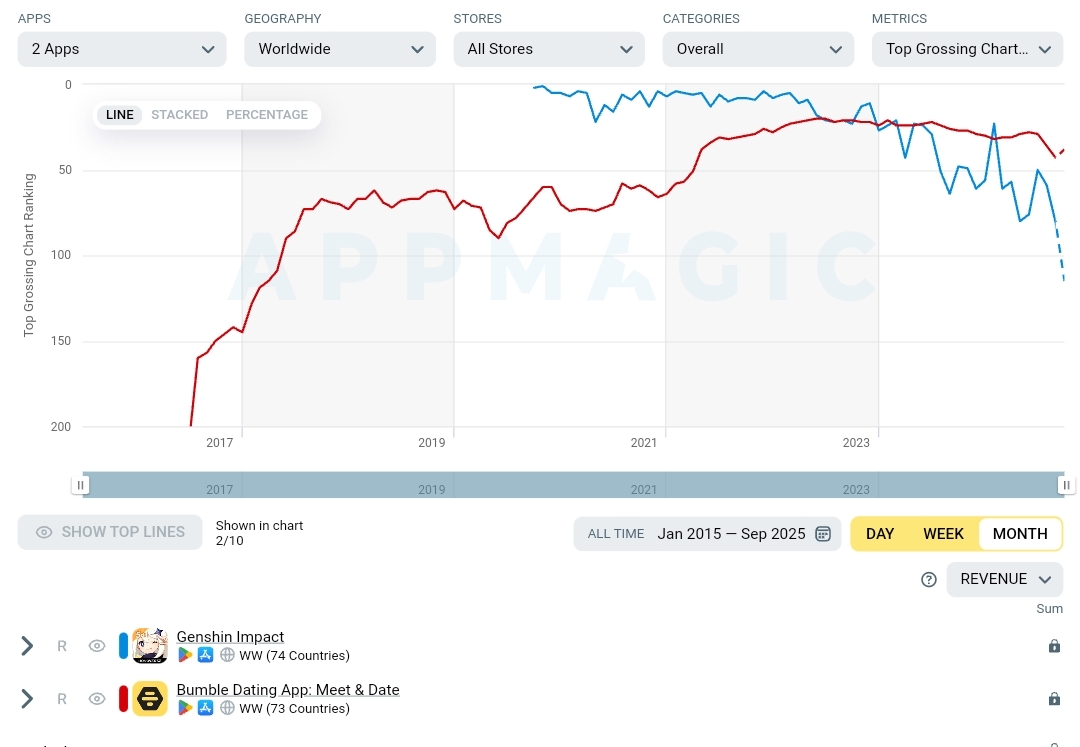Click the left handle of timeline range slider
This screenshot has height=747, width=1080.
[x=81, y=485]
